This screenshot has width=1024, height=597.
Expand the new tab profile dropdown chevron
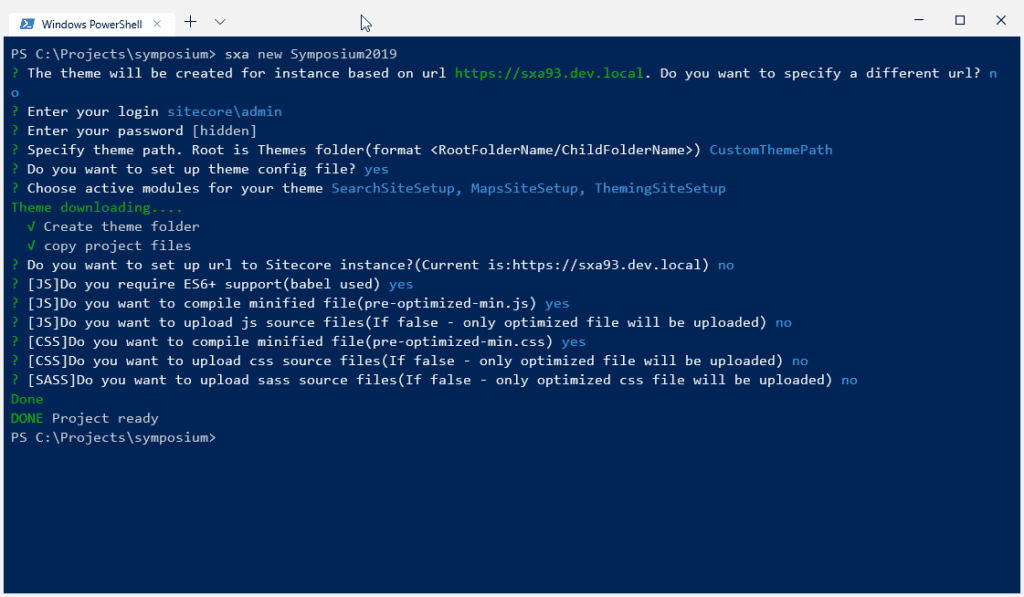pyautogui.click(x=220, y=21)
